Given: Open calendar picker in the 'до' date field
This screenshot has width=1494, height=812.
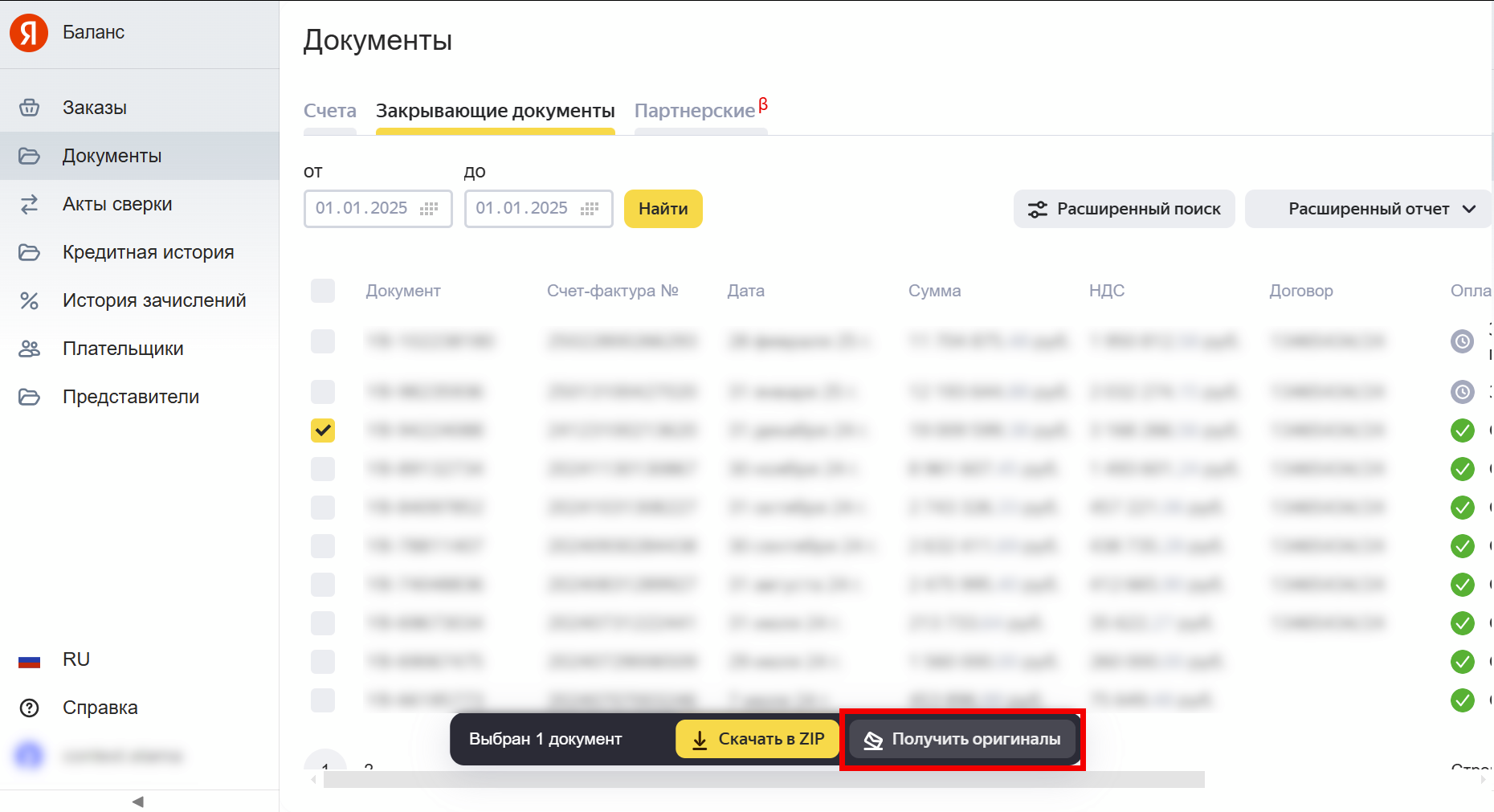Looking at the screenshot, I should 590,209.
